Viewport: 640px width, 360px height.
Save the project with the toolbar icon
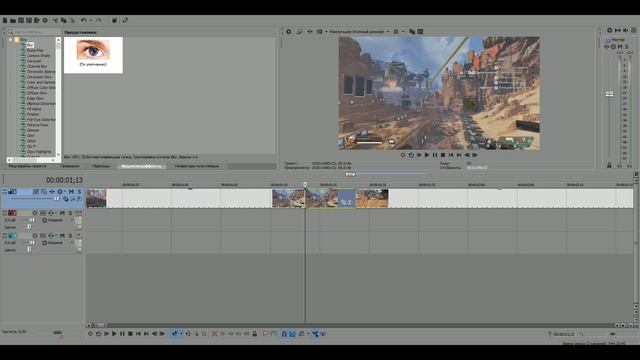point(21,20)
